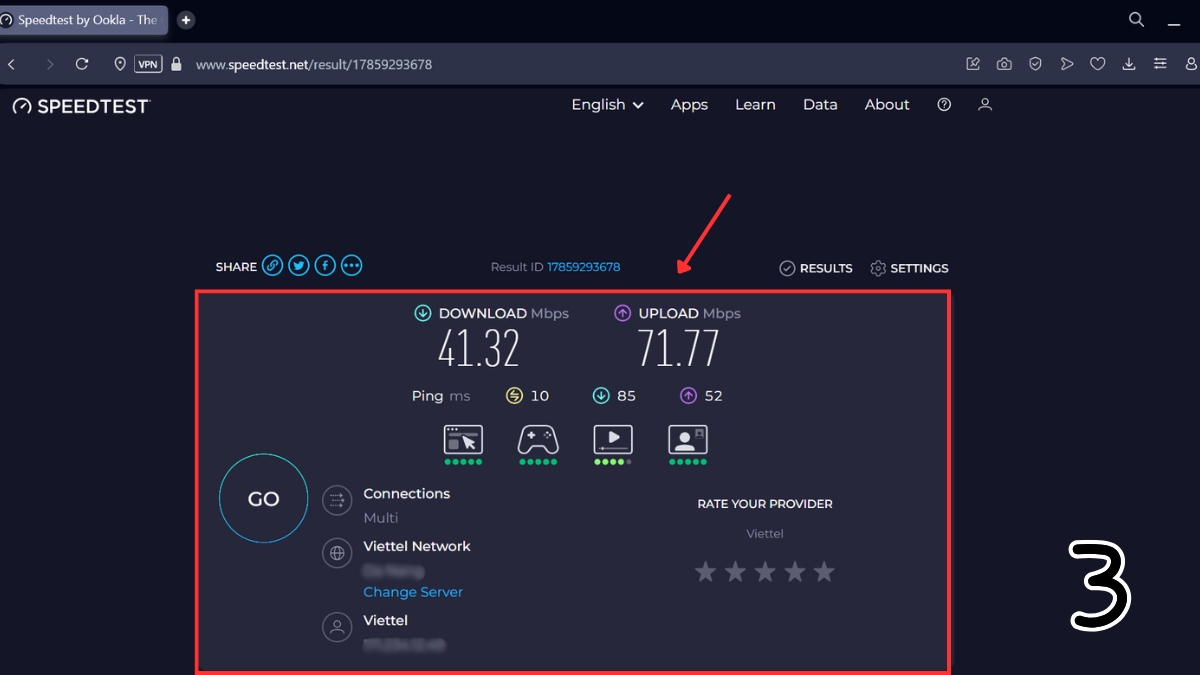Take a snapshot with the camera icon
This screenshot has width=1200, height=675.
(1004, 64)
